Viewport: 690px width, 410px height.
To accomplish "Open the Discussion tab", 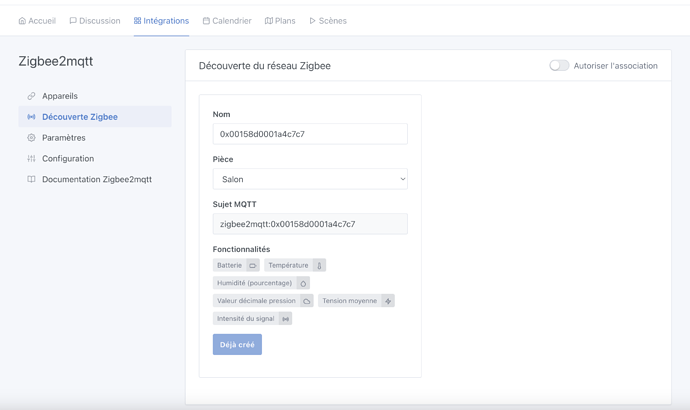I will (95, 21).
